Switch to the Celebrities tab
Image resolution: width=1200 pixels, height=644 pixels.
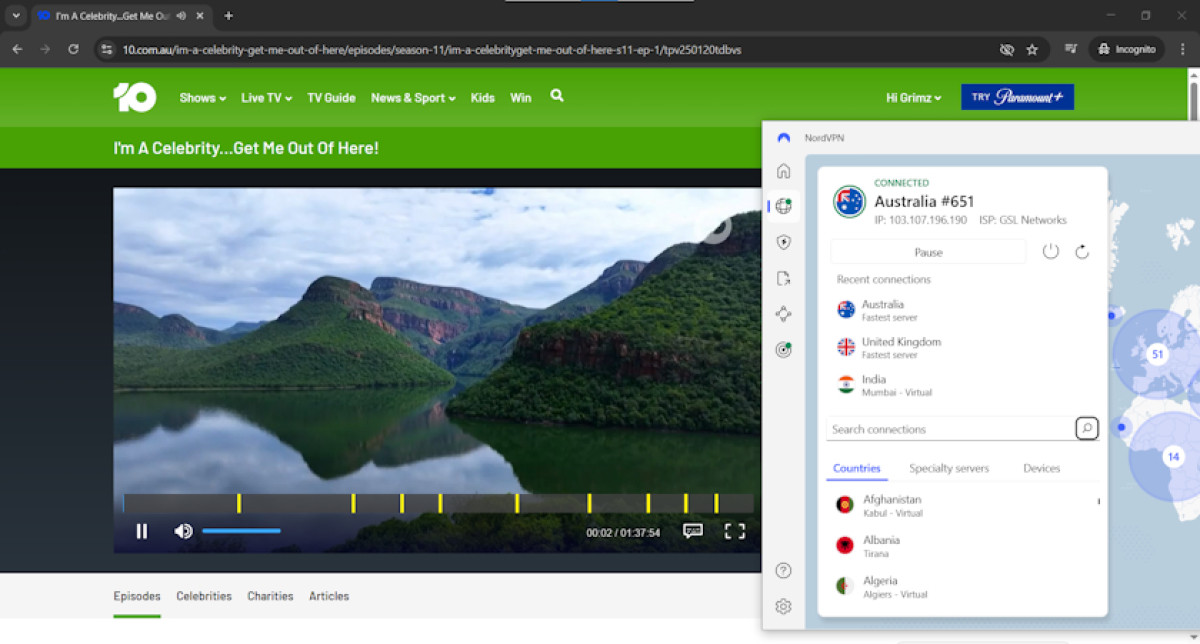click(x=204, y=596)
